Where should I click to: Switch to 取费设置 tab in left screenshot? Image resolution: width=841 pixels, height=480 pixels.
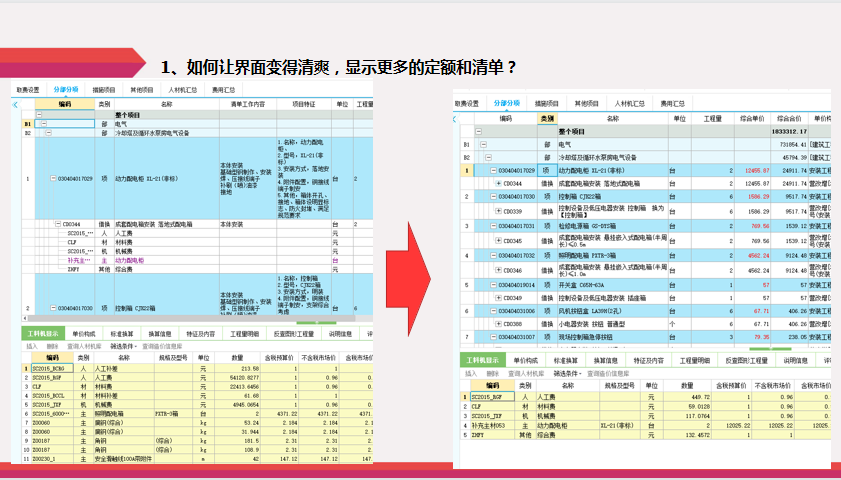tap(28, 90)
